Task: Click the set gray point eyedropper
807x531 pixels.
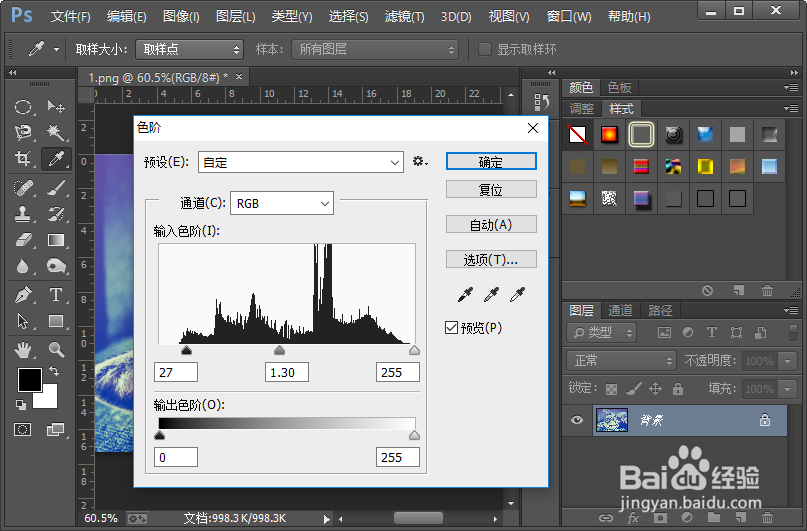Action: point(491,294)
